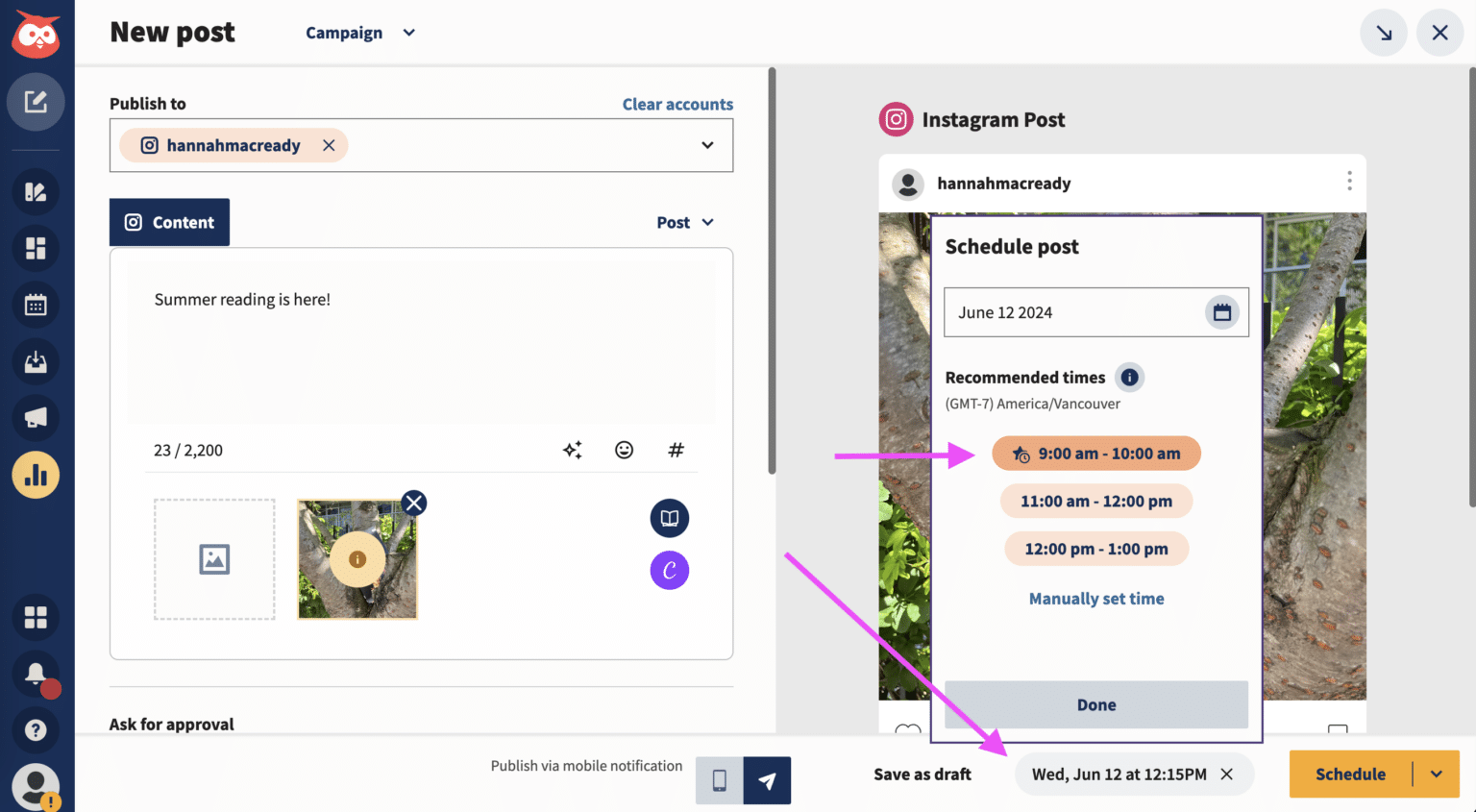Click the Hootsuite owl logo

point(36,35)
